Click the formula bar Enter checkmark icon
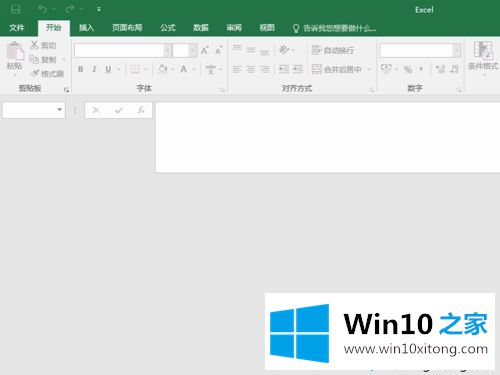500x375 pixels. pyautogui.click(x=119, y=110)
